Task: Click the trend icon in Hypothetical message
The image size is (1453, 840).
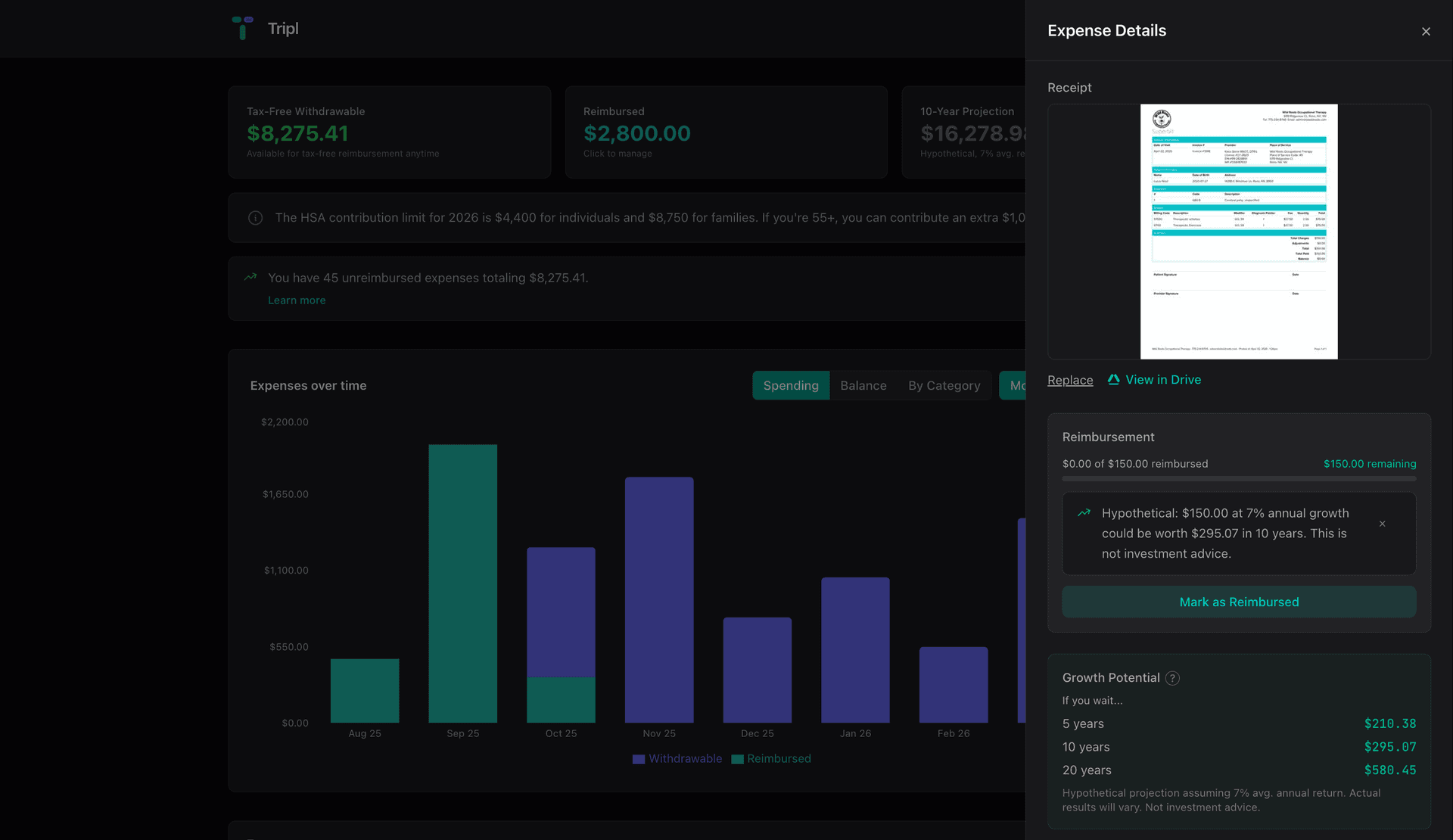Action: (1084, 513)
